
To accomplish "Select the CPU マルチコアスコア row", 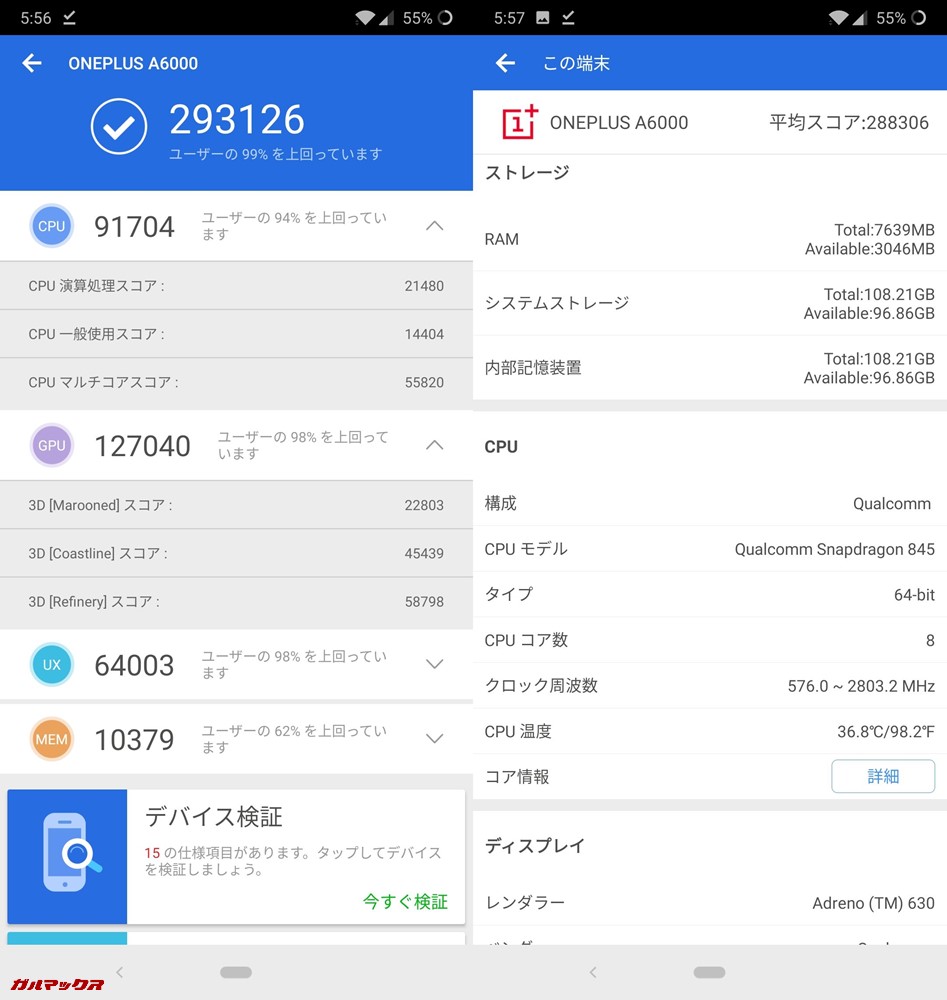I will tap(236, 383).
